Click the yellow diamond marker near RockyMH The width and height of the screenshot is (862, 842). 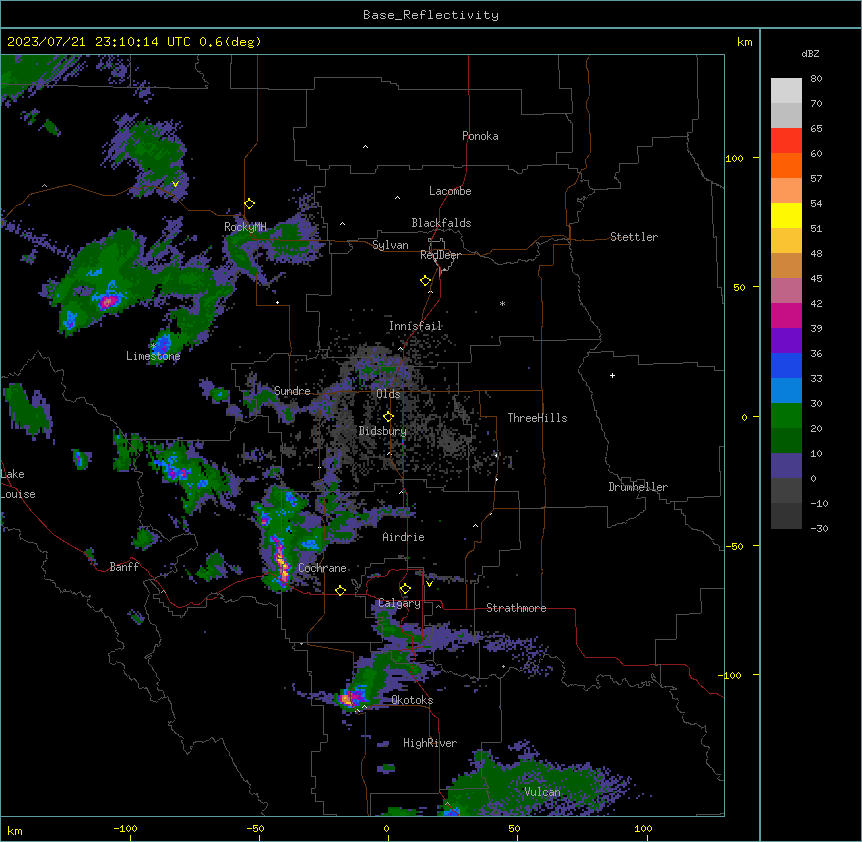pyautogui.click(x=250, y=204)
